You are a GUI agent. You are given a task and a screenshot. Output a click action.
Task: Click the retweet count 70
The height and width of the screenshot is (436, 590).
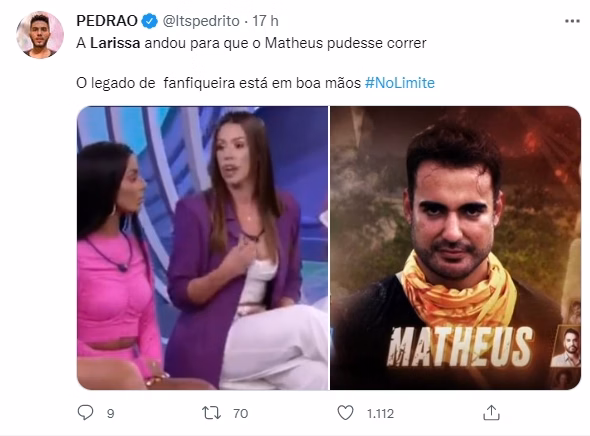pos(240,413)
